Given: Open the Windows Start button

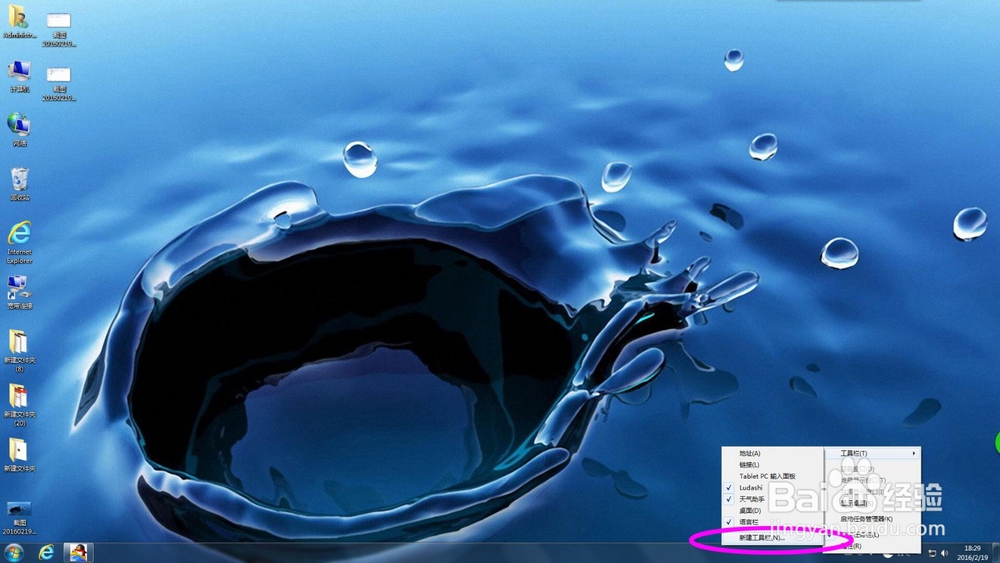Looking at the screenshot, I should point(13,552).
